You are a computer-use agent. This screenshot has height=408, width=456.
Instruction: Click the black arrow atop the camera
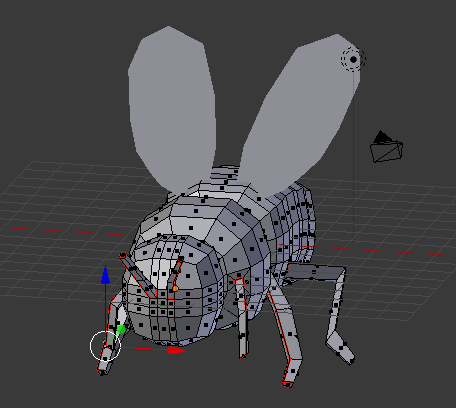pyautogui.click(x=382, y=137)
